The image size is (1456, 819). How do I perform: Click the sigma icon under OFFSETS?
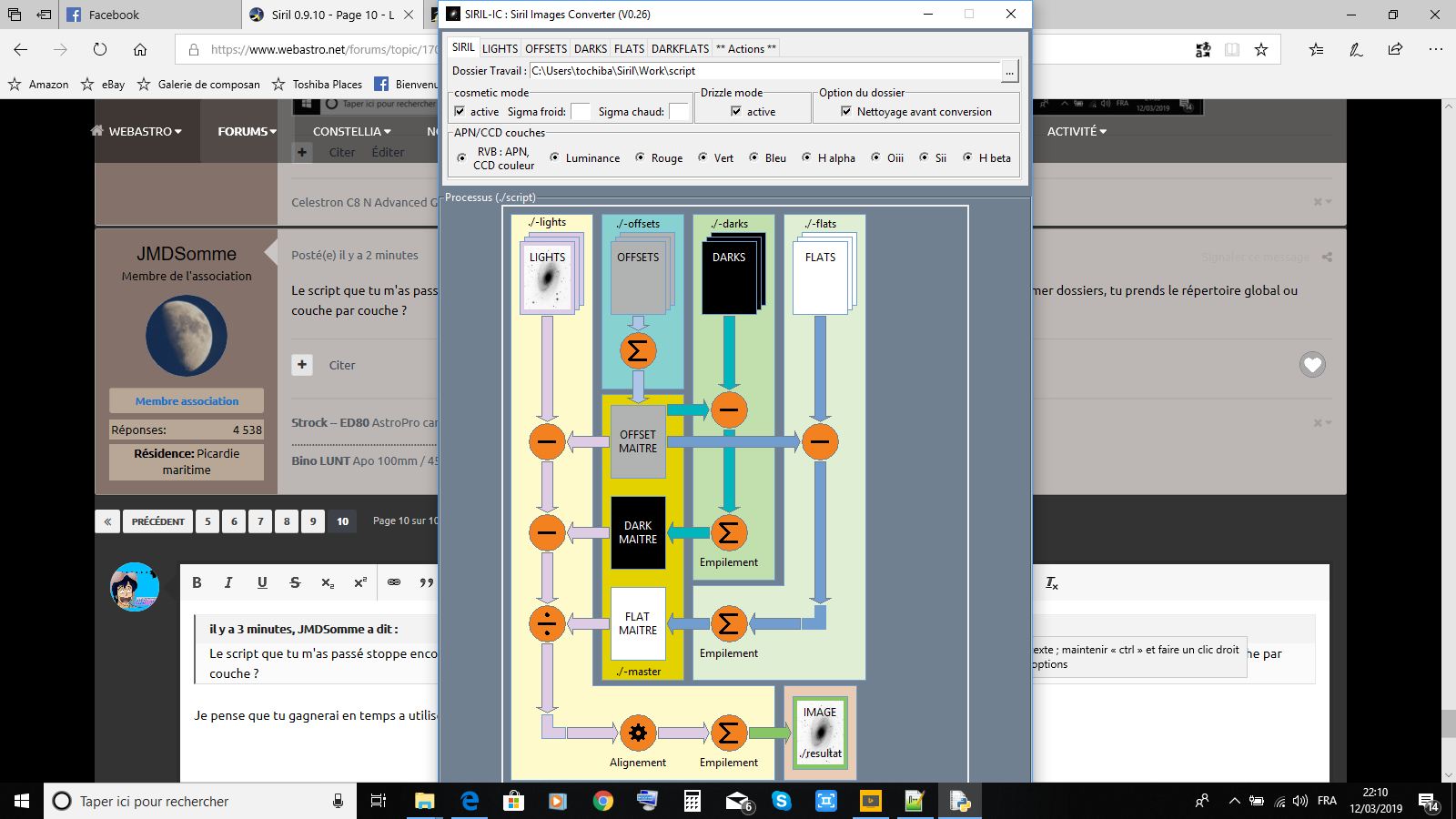click(x=638, y=350)
